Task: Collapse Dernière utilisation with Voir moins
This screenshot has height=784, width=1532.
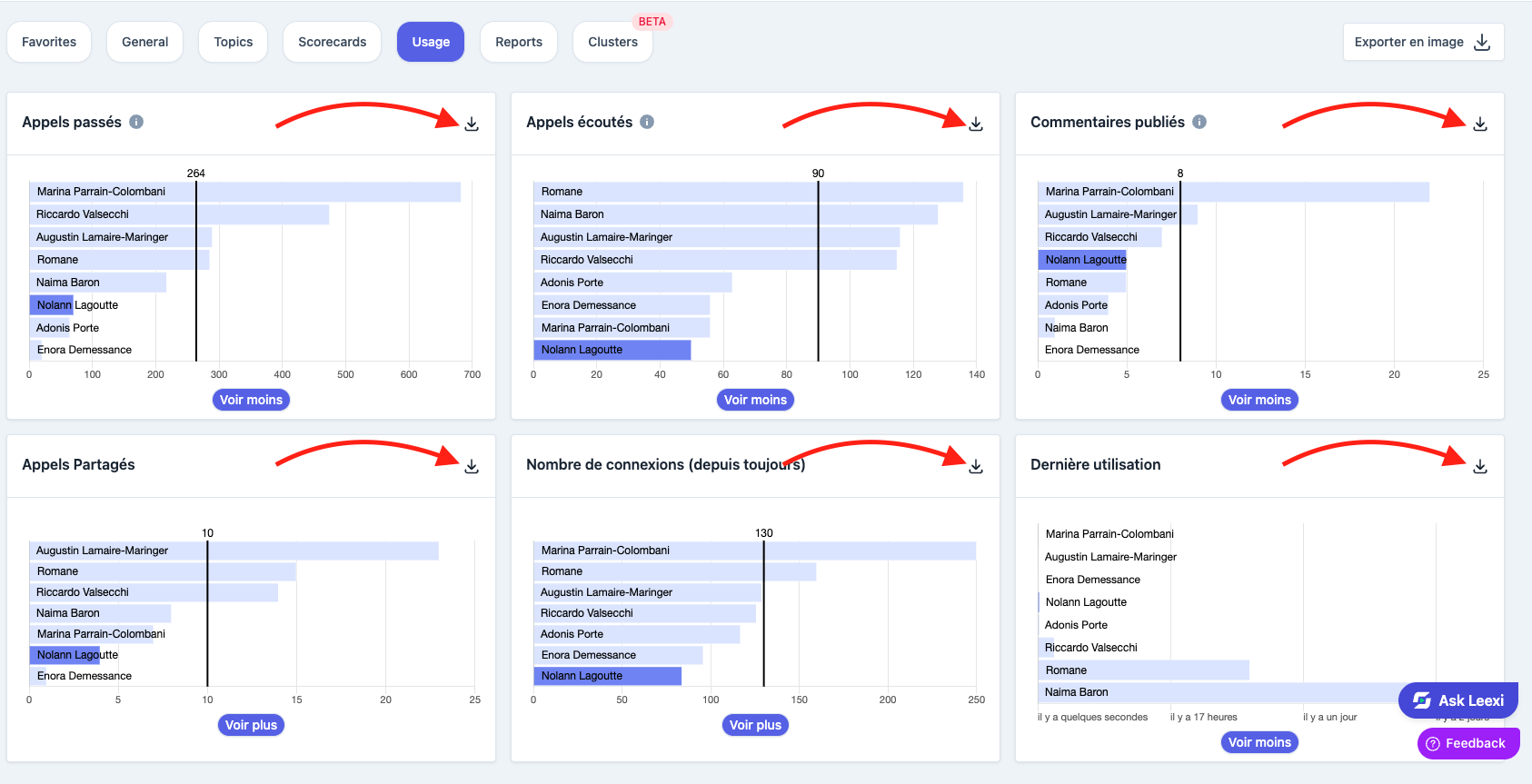Action: [1259, 742]
